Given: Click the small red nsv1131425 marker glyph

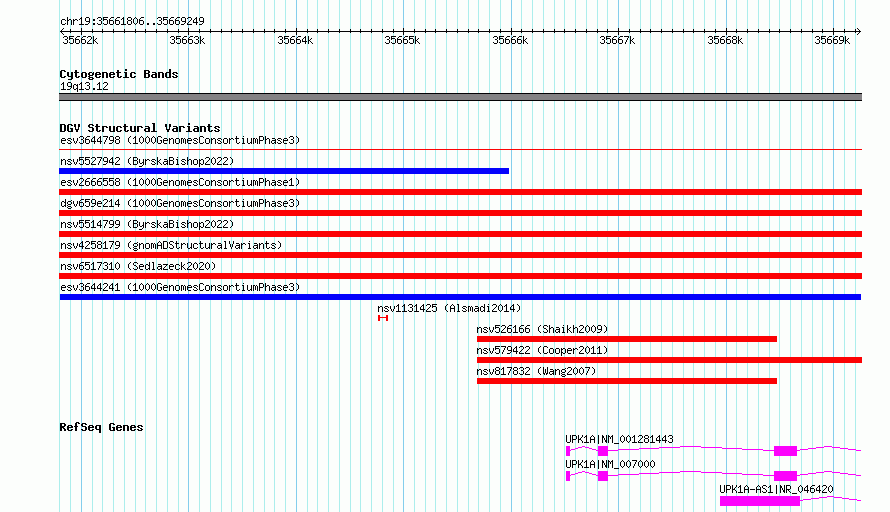Looking at the screenshot, I should click(383, 318).
